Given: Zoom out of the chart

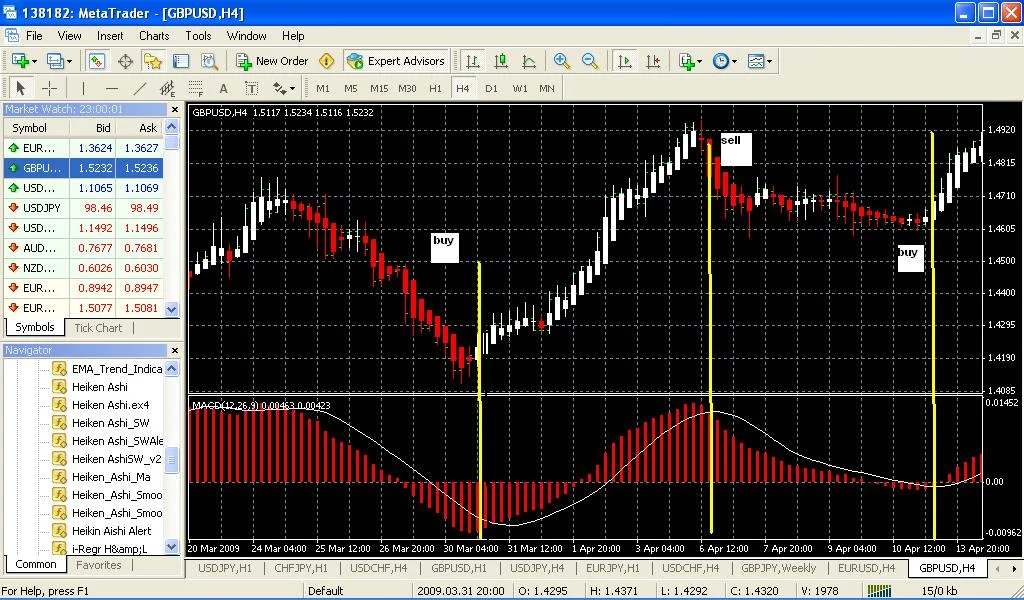Looking at the screenshot, I should pyautogui.click(x=590, y=61).
